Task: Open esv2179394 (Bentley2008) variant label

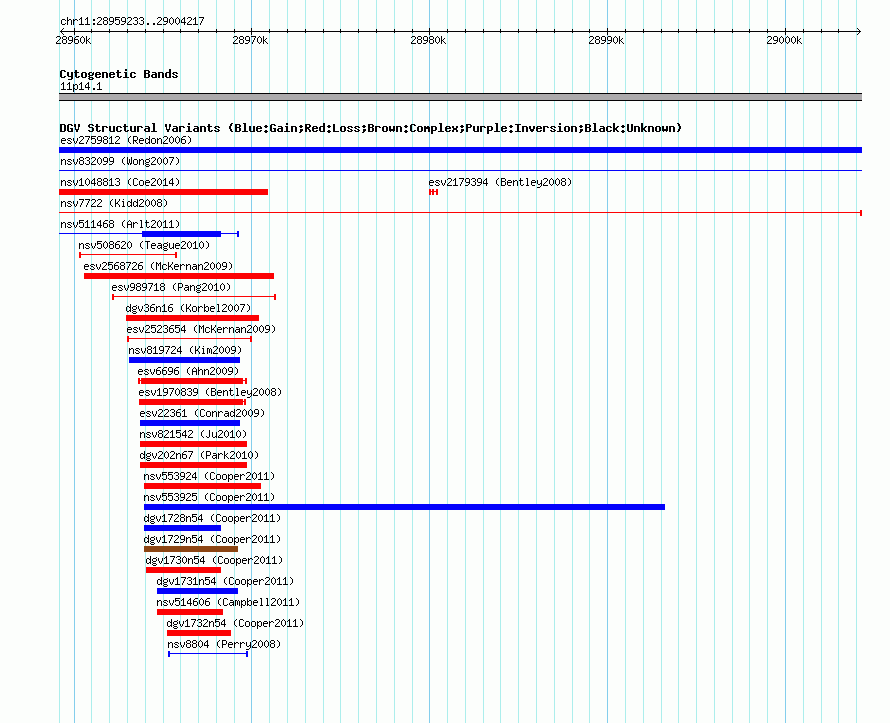Action: pyautogui.click(x=500, y=182)
